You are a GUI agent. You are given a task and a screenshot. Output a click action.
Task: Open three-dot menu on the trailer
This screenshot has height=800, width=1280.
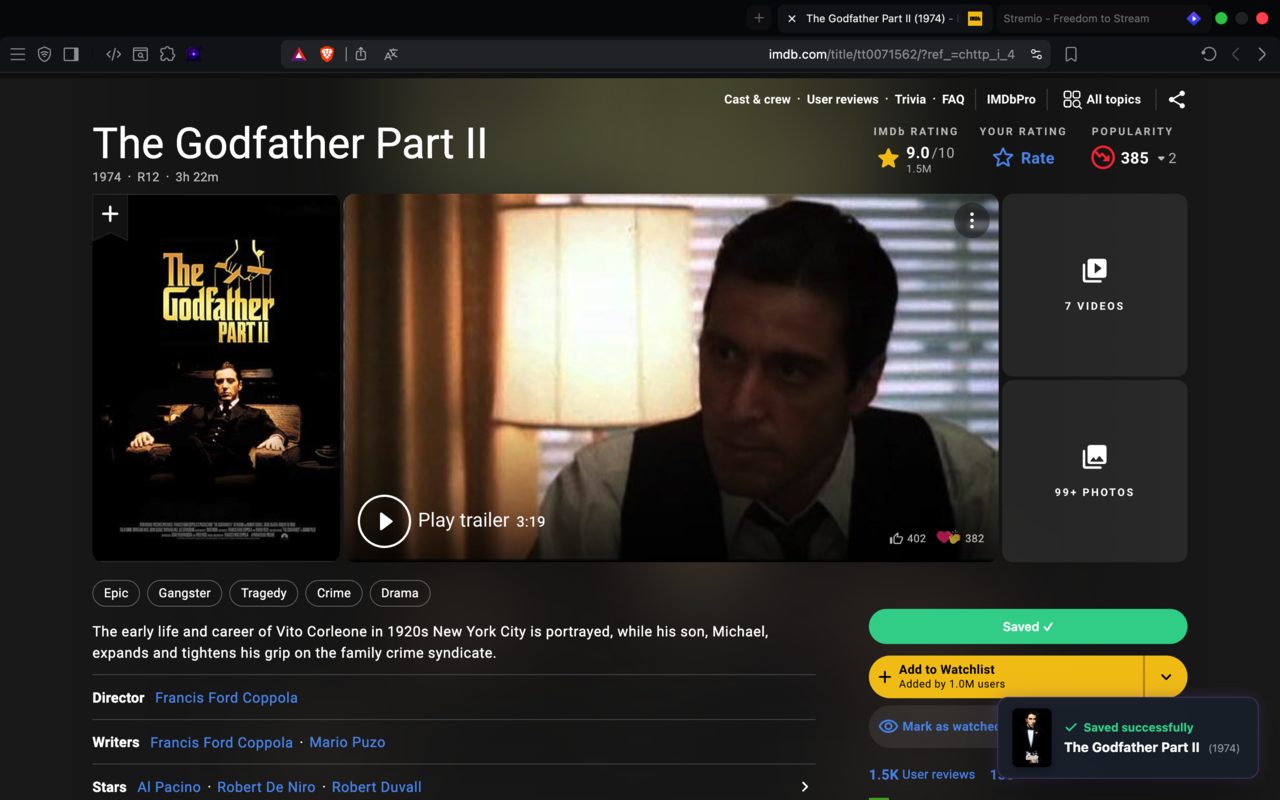point(971,221)
